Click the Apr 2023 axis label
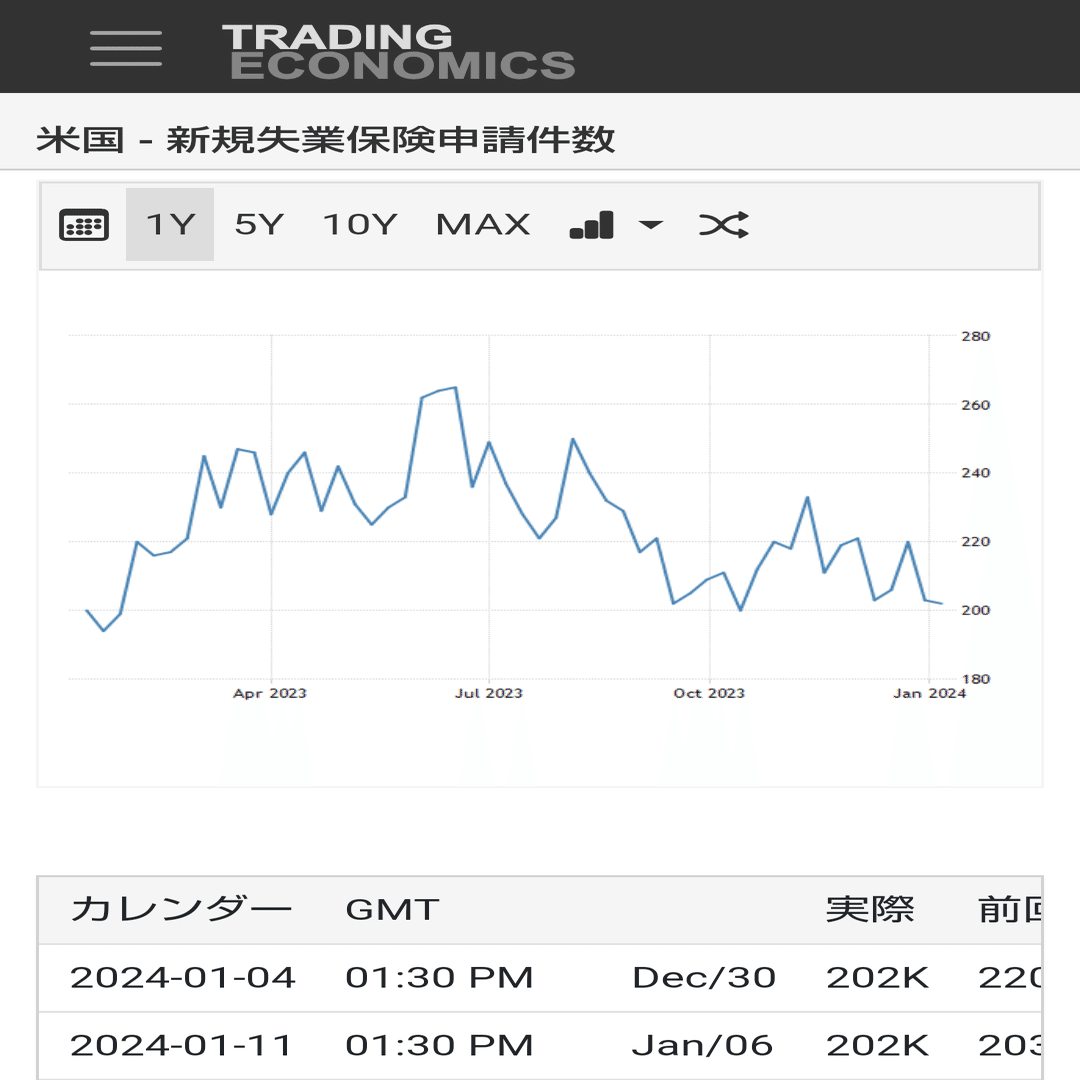 pos(269,694)
